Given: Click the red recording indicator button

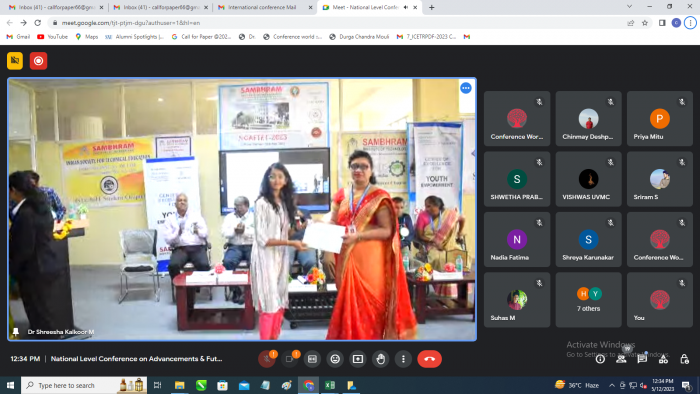Looking at the screenshot, I should coord(38,61).
